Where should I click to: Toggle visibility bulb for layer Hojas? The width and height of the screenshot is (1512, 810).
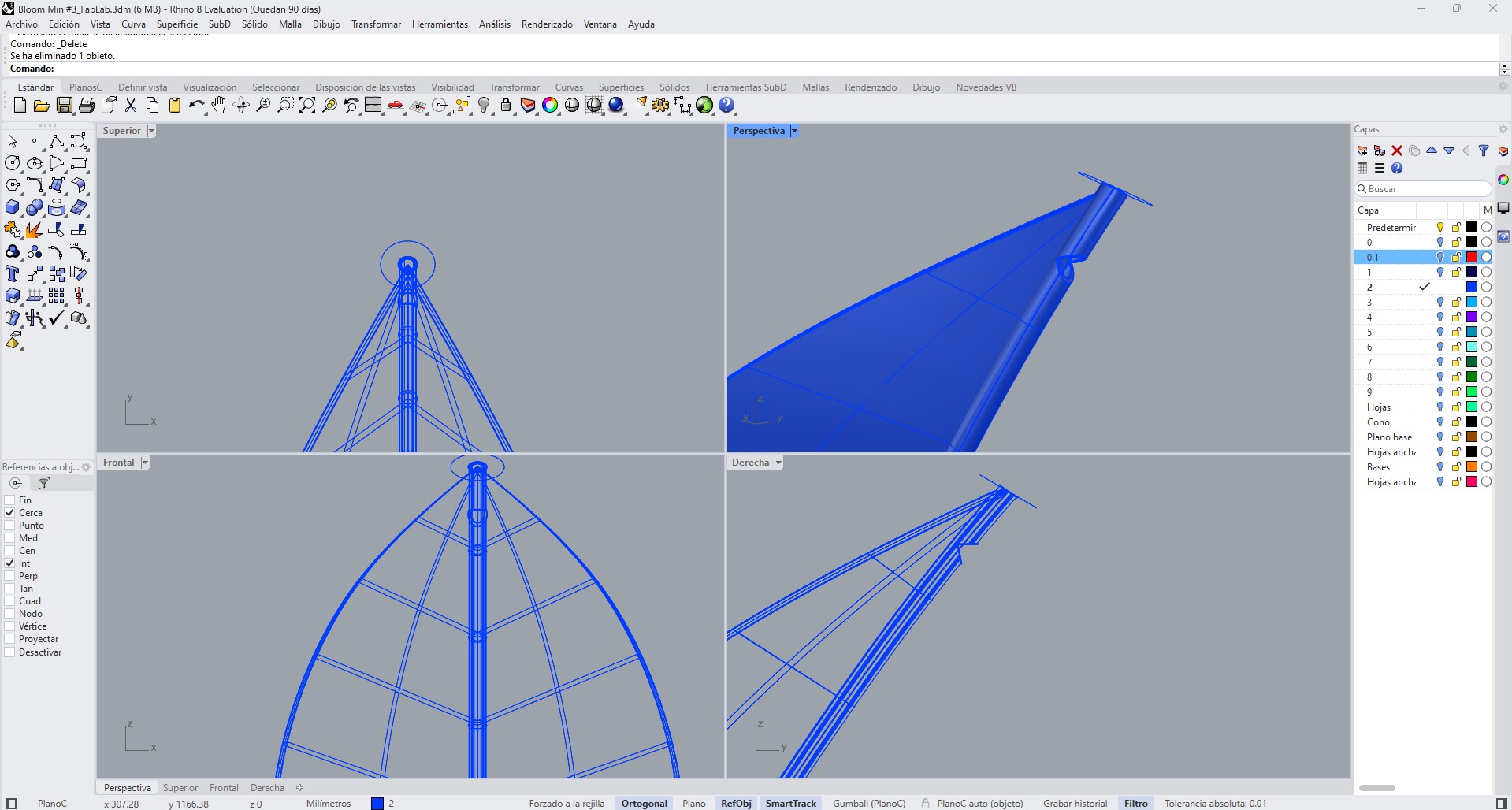1440,407
